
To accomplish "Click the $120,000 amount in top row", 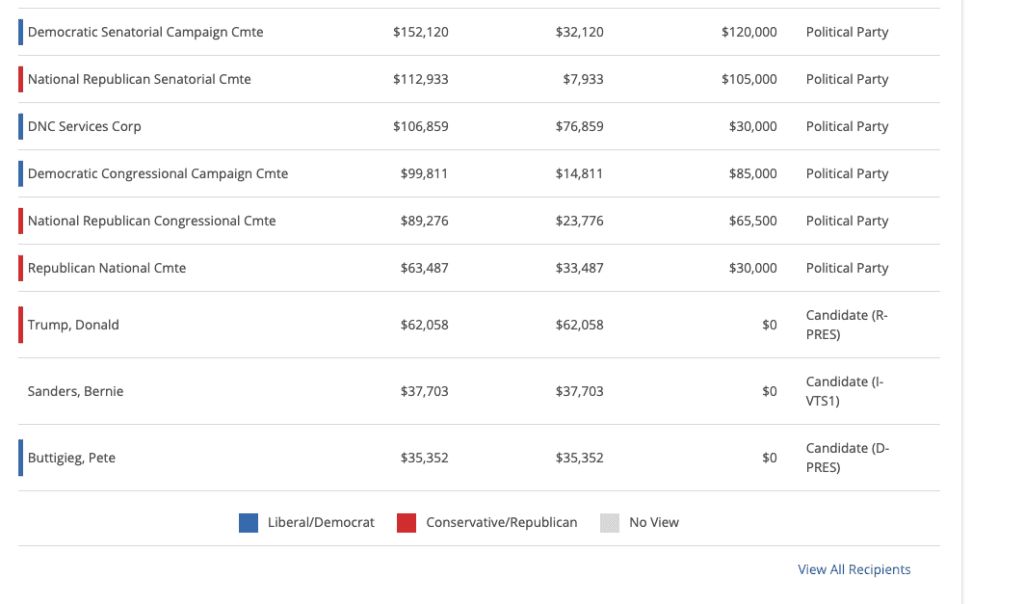I will click(x=748, y=32).
